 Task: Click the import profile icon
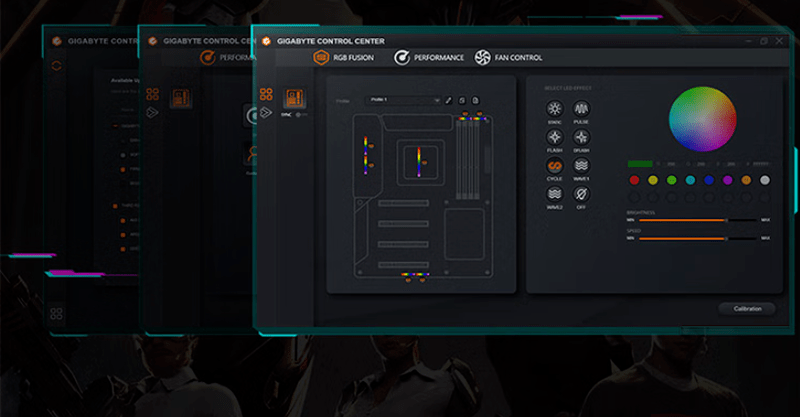[462, 101]
